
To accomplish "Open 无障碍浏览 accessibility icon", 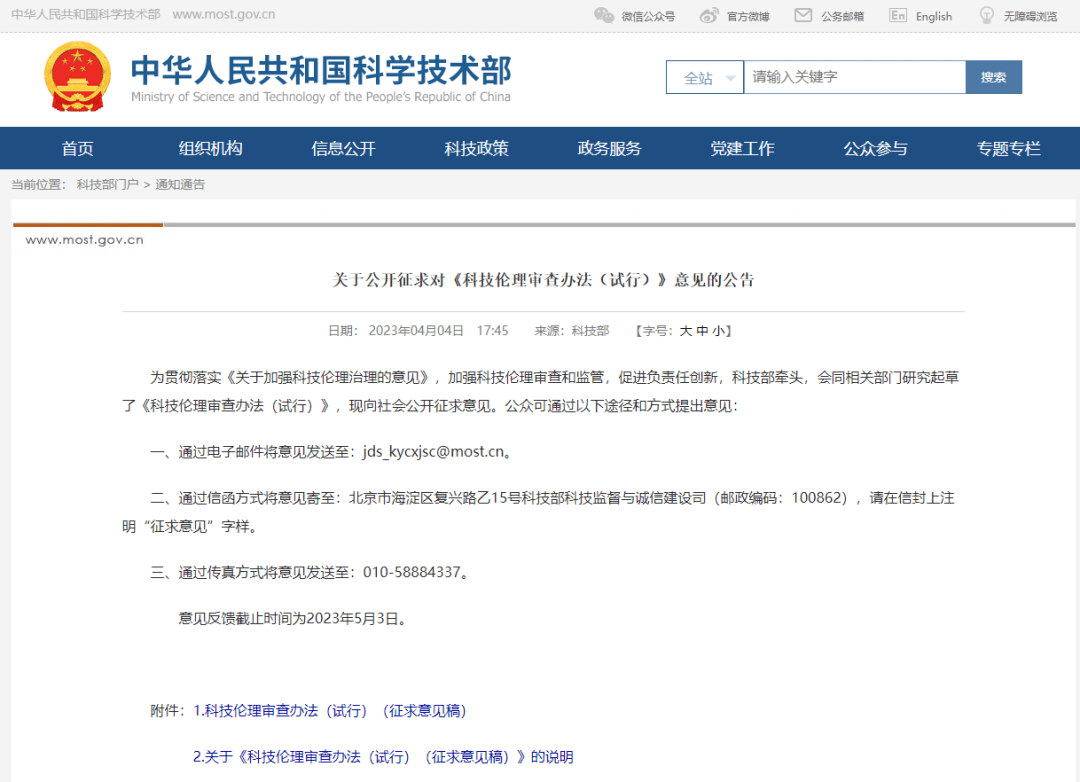I will [x=987, y=15].
